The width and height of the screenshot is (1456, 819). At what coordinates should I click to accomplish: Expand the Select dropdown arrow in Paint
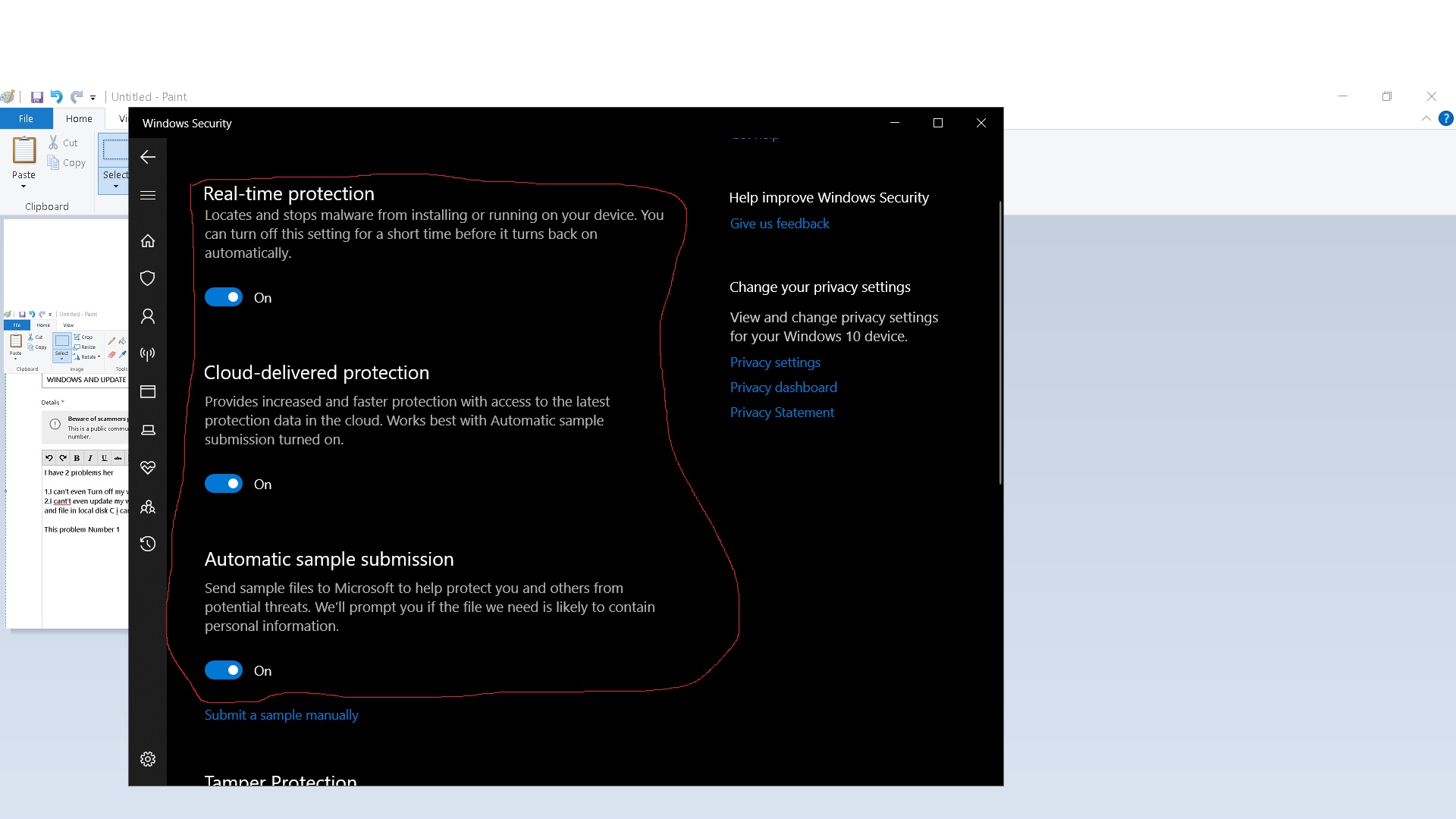click(116, 187)
